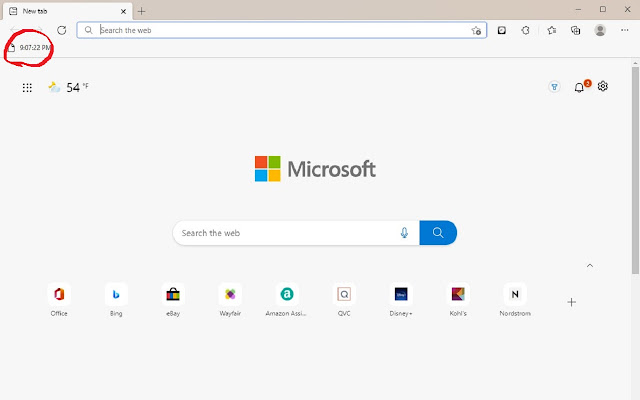Close the New tab tab
Viewport: 640px width, 400px height.
123,11
